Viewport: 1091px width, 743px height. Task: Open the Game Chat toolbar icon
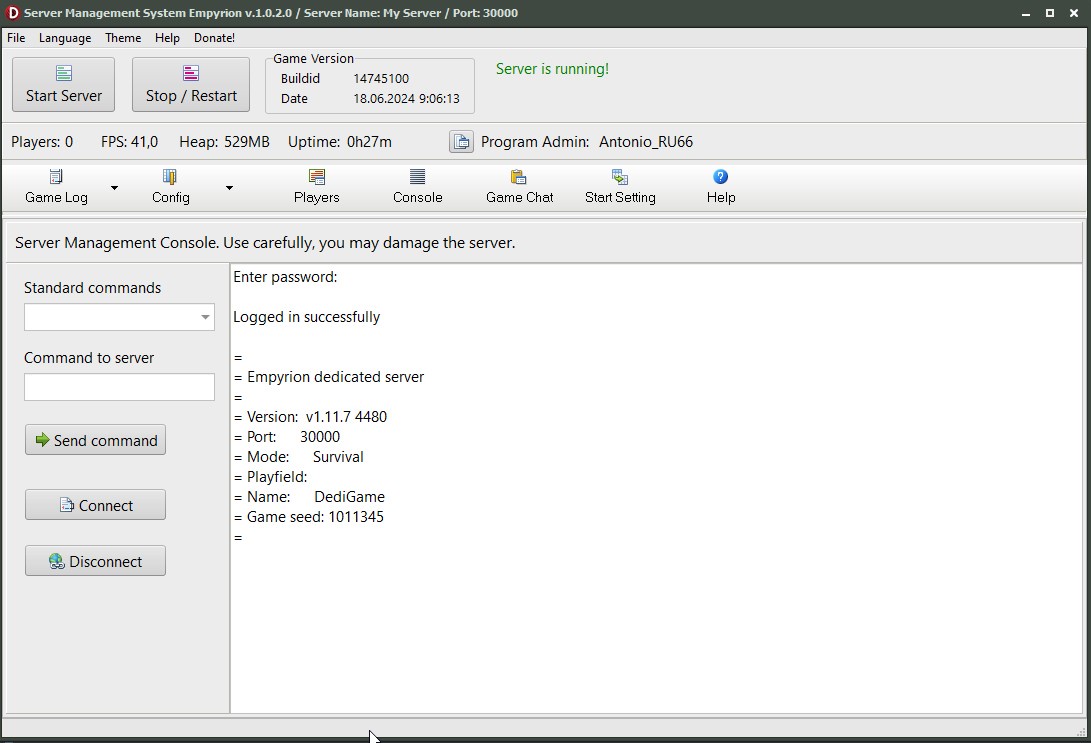point(520,186)
